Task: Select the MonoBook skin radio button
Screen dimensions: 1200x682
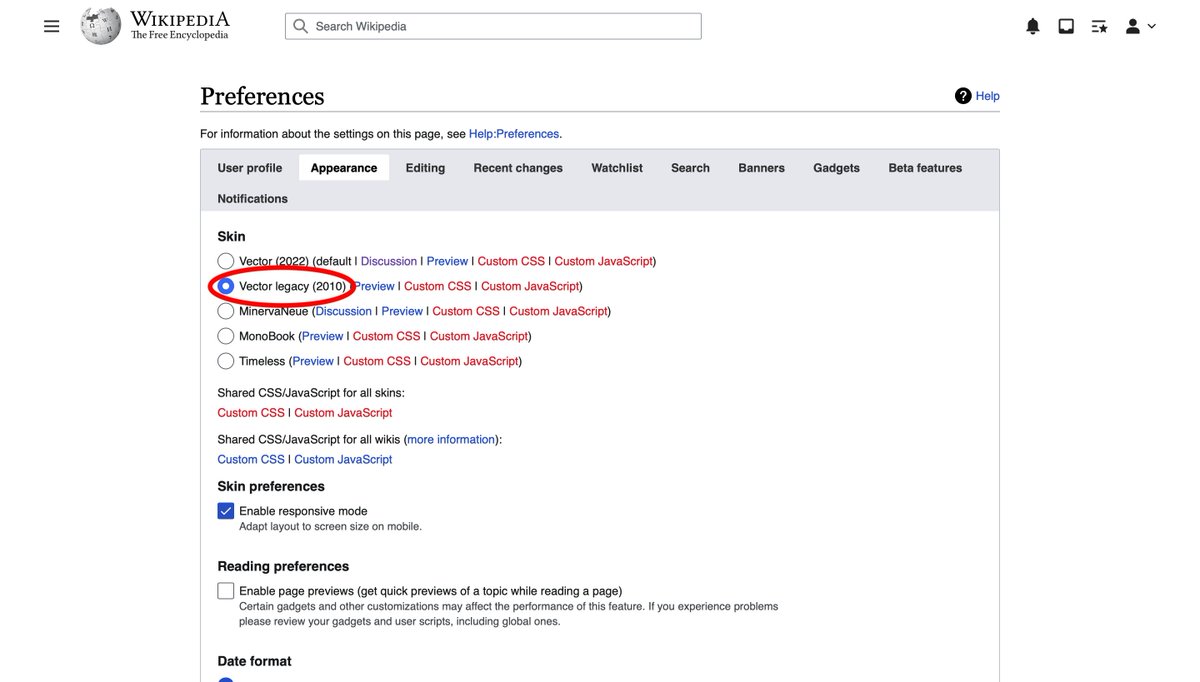Action: (x=226, y=336)
